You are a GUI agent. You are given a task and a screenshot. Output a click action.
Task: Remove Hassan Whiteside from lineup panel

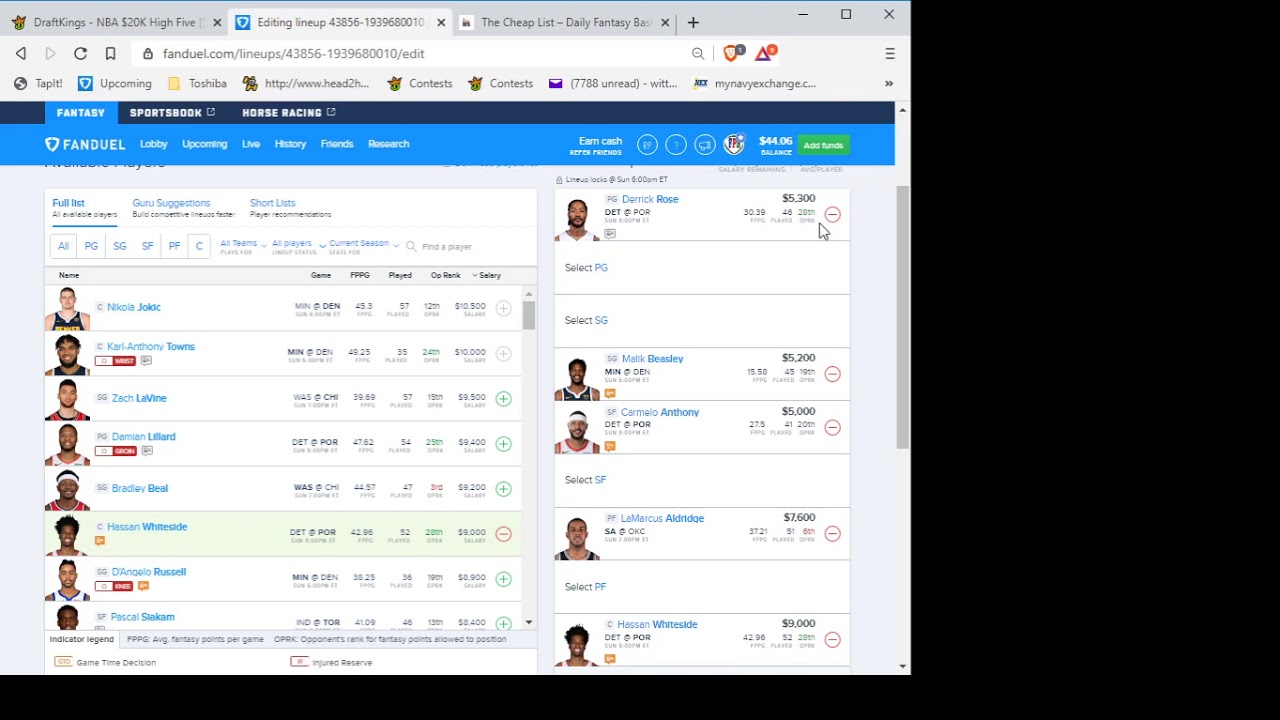tap(832, 639)
